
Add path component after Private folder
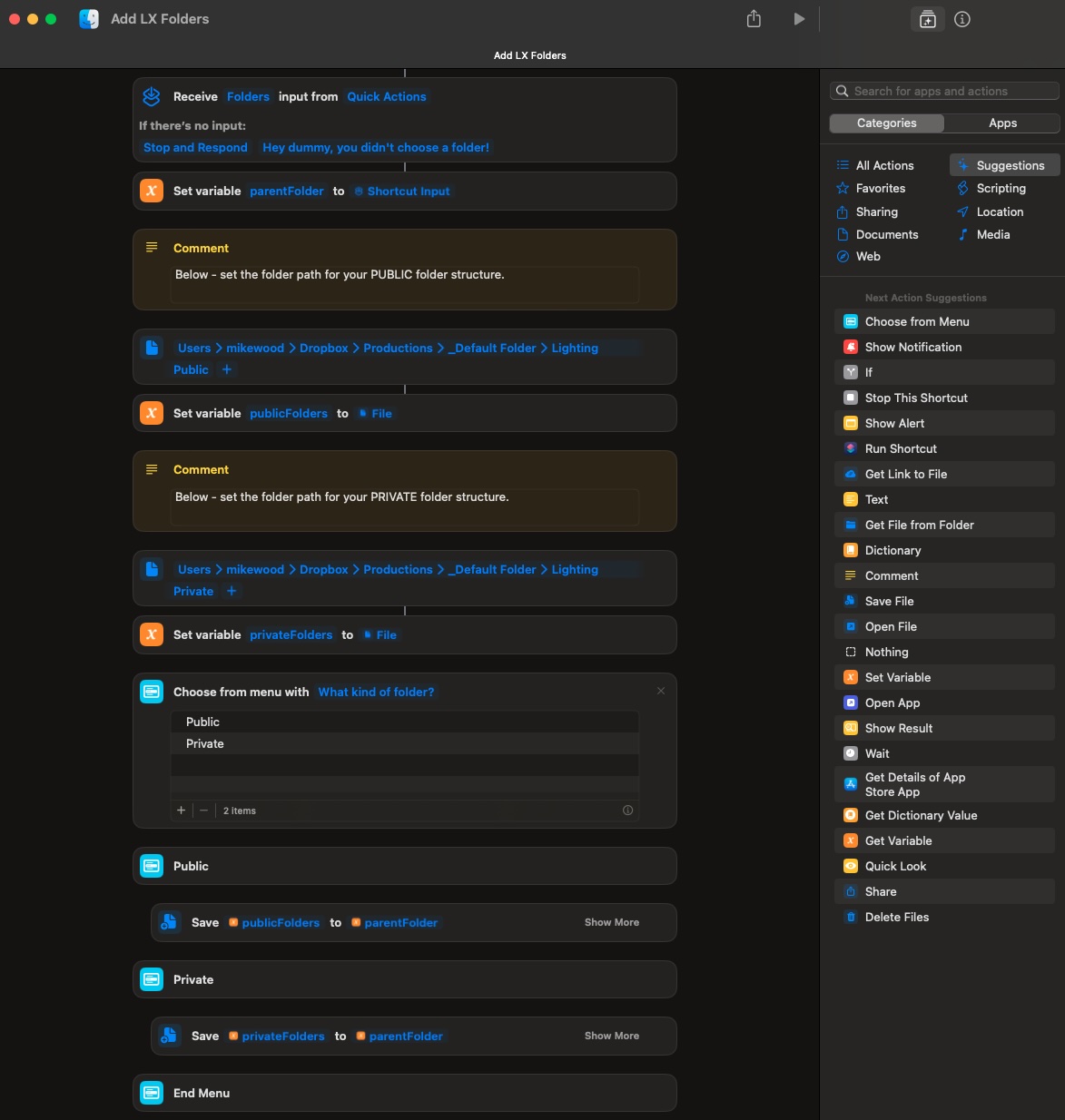click(232, 591)
